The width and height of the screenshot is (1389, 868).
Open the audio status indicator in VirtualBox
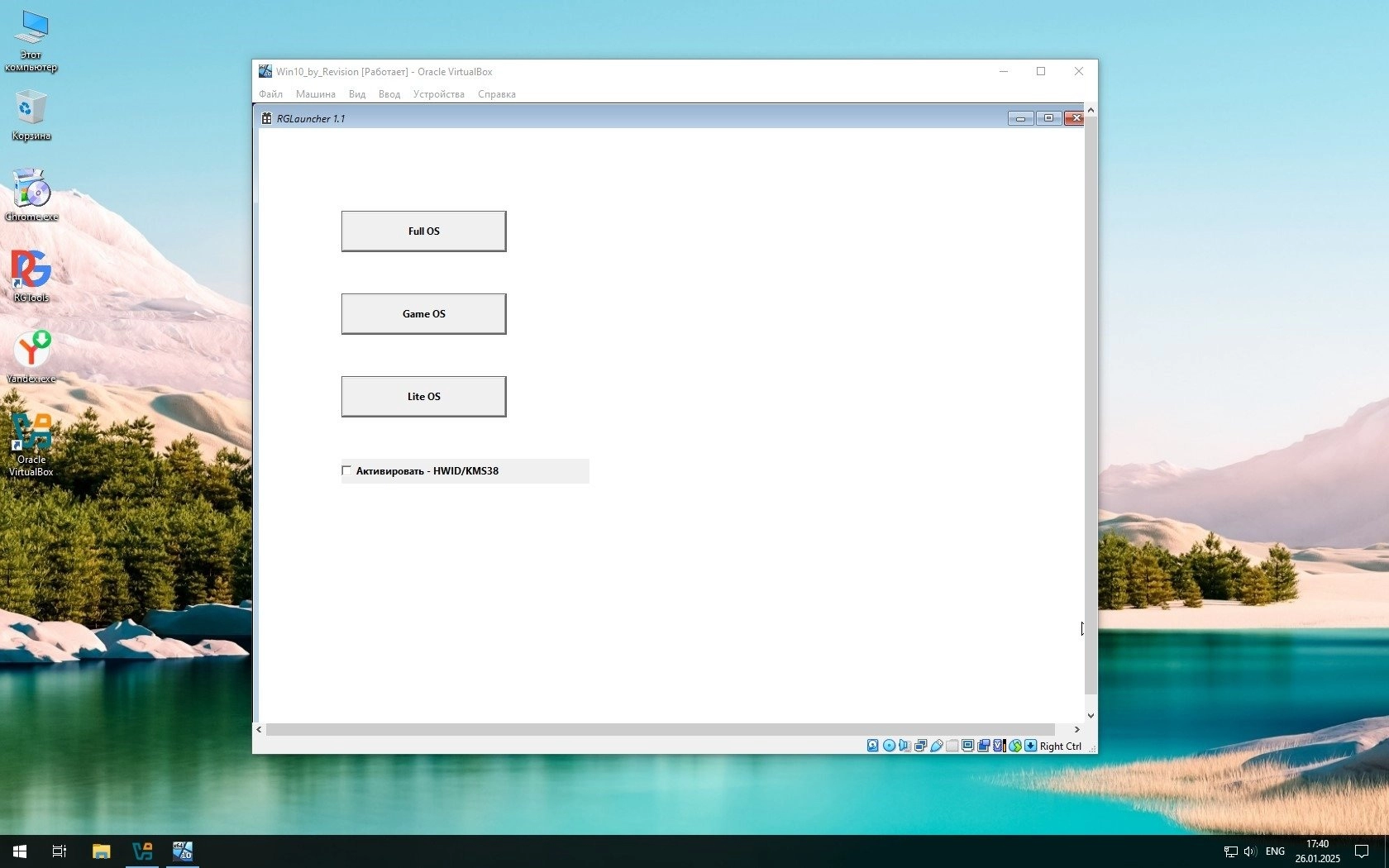click(x=905, y=746)
